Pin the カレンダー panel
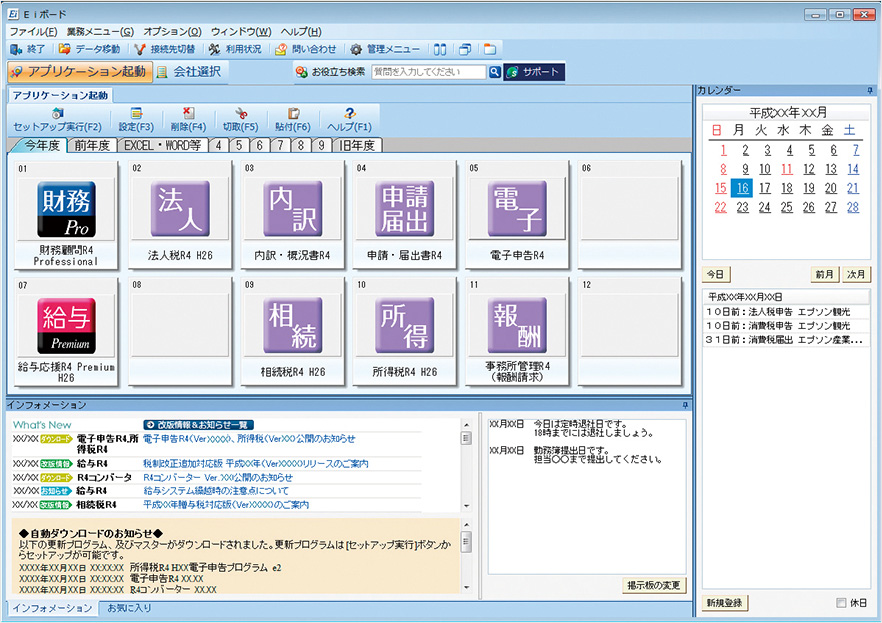This screenshot has height=623, width=882. coord(869,91)
